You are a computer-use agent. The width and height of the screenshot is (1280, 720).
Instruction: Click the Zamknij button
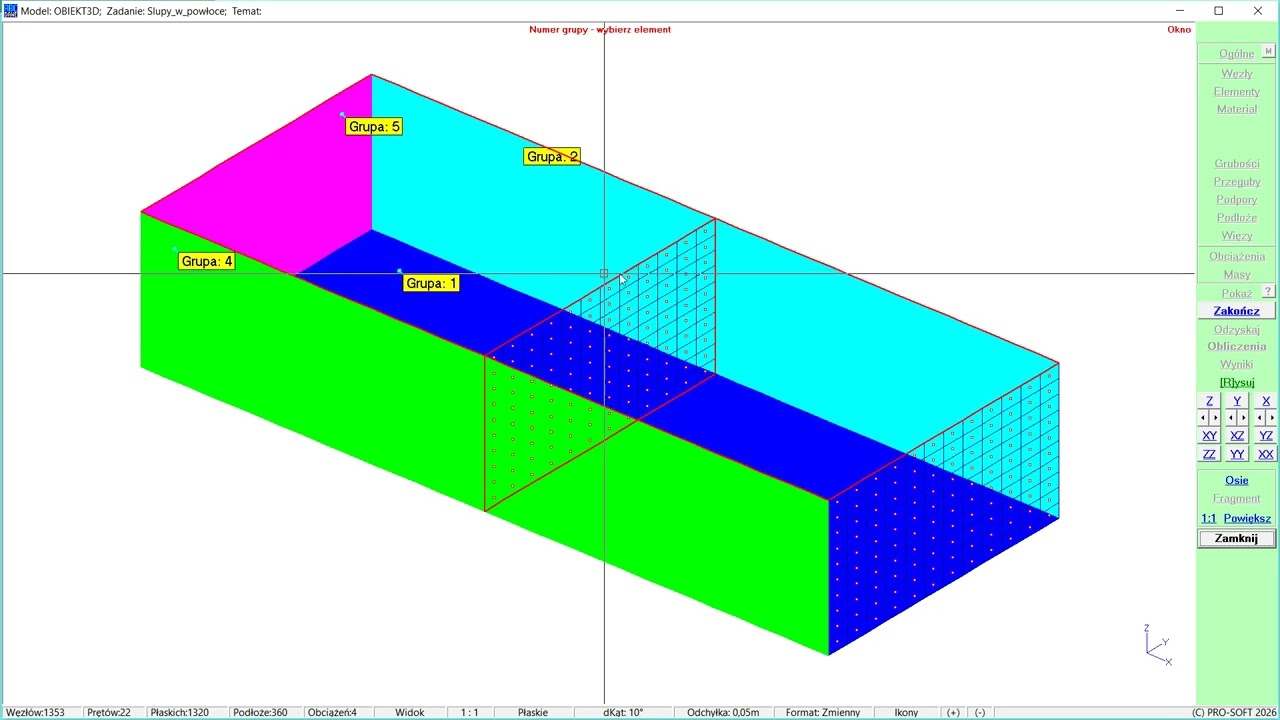pos(1237,538)
